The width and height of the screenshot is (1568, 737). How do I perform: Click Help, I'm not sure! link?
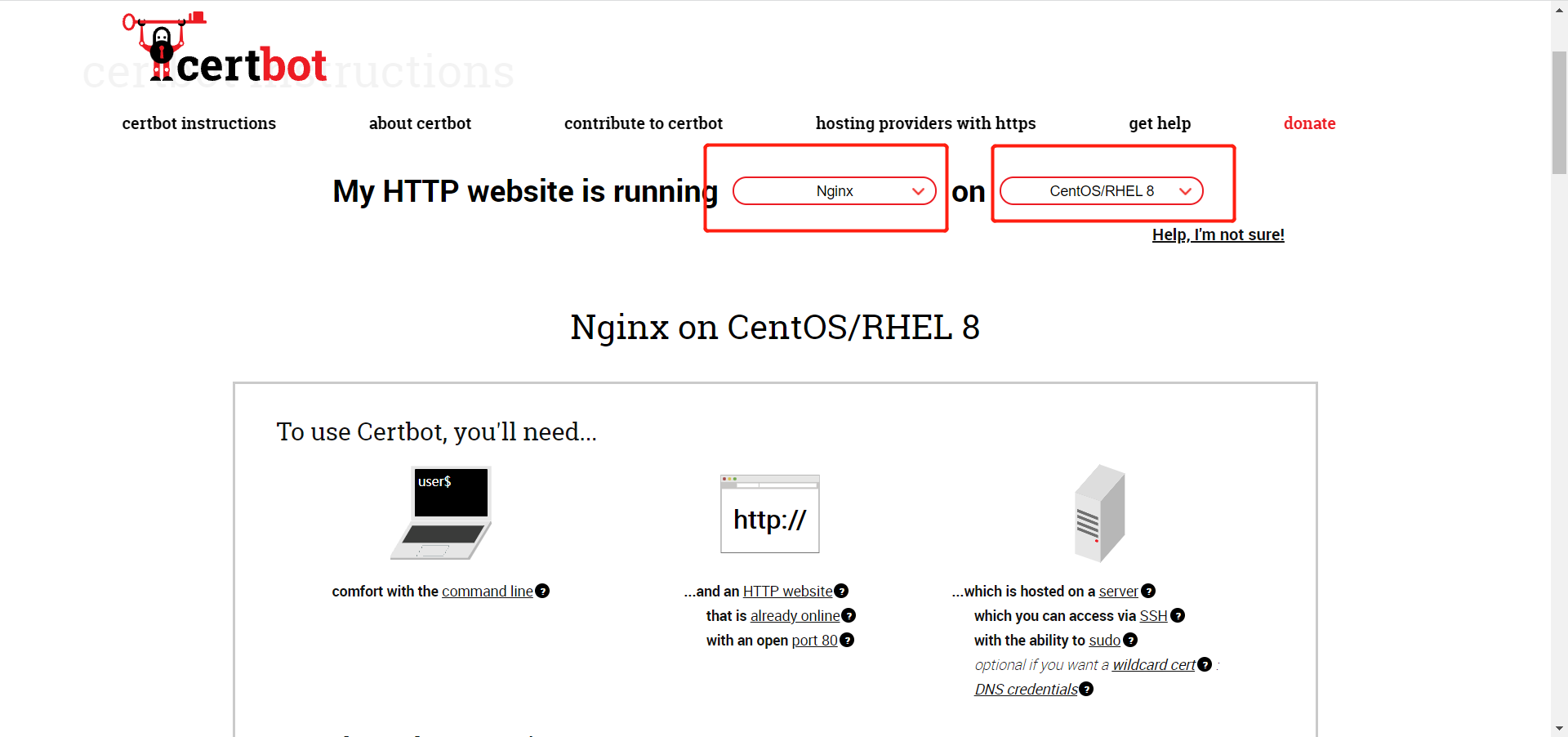point(1218,235)
